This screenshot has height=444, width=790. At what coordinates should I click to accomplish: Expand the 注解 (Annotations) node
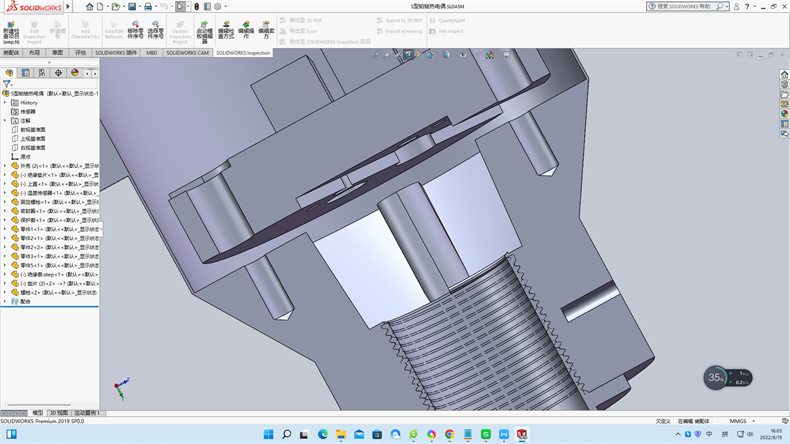click(5, 120)
